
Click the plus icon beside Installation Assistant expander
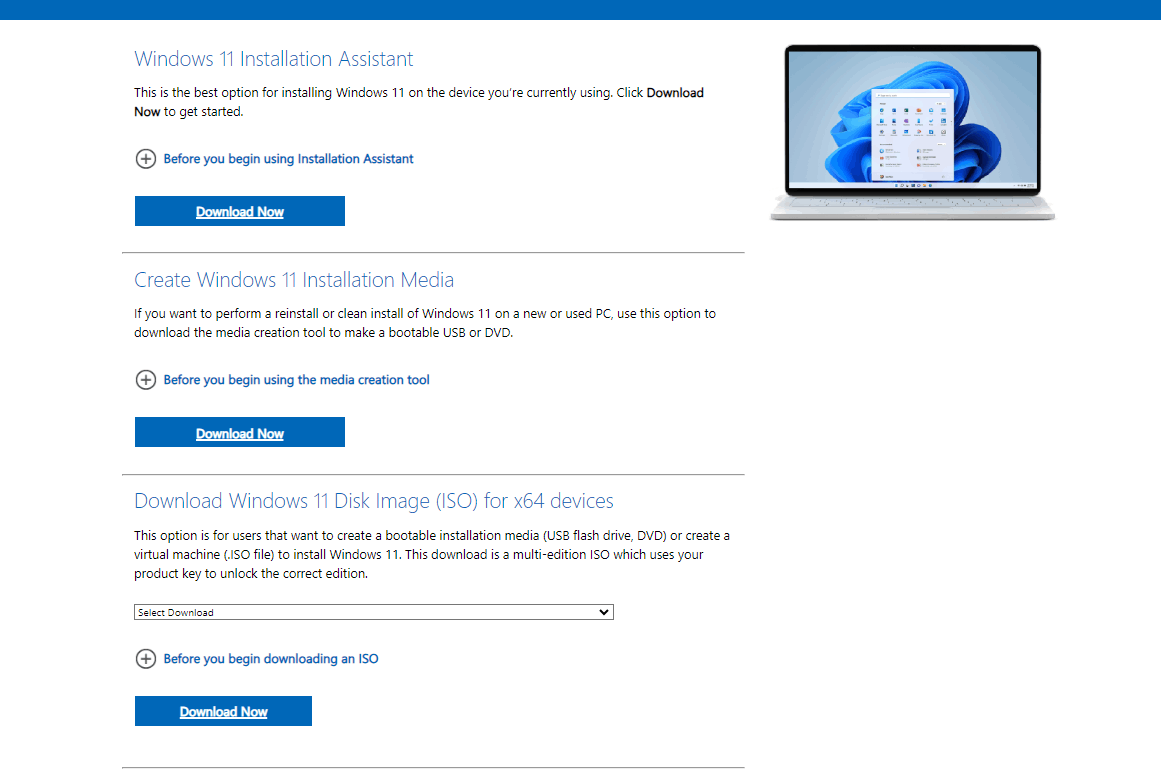coord(146,159)
